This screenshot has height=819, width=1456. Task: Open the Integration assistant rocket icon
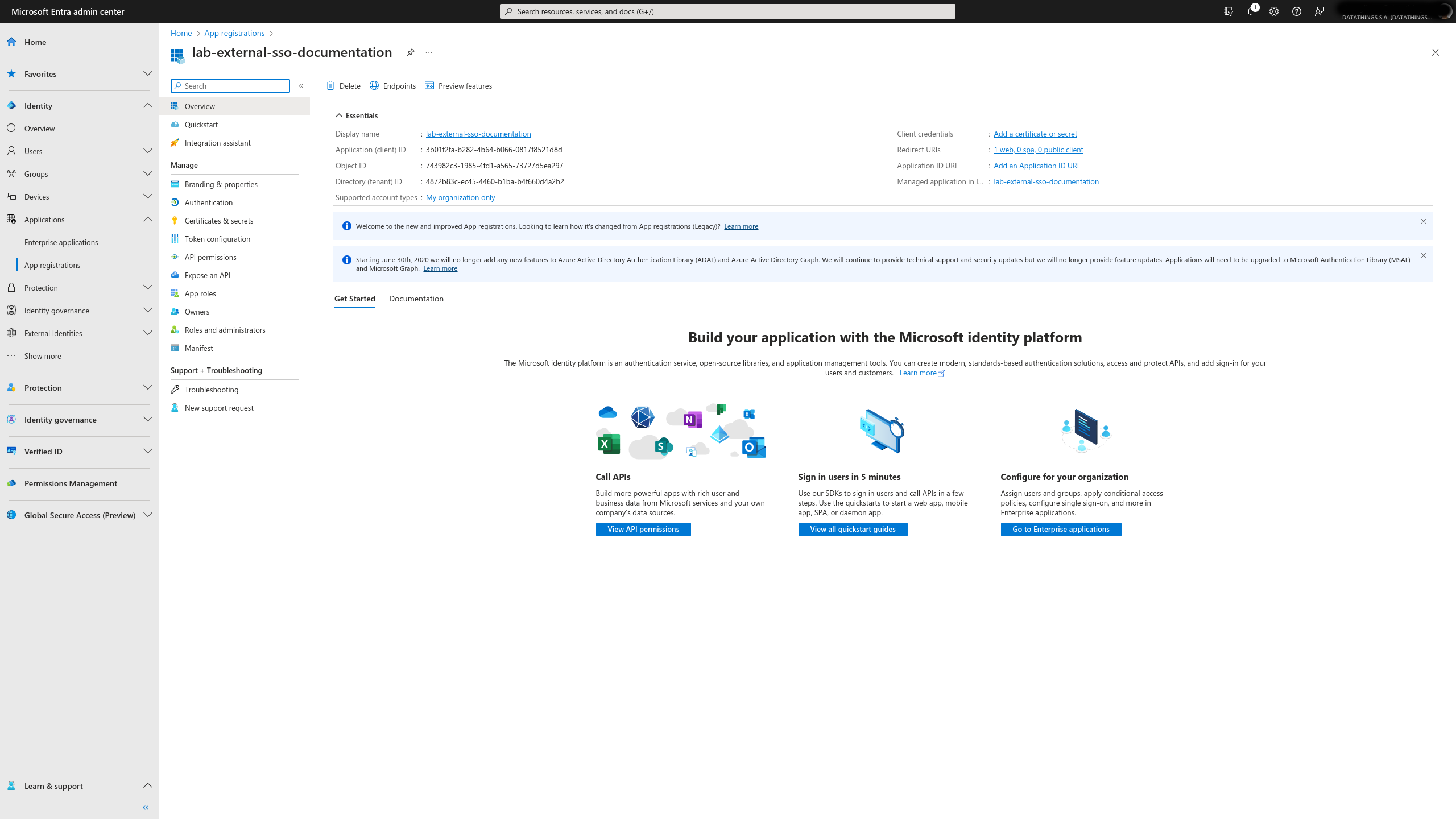click(x=175, y=143)
